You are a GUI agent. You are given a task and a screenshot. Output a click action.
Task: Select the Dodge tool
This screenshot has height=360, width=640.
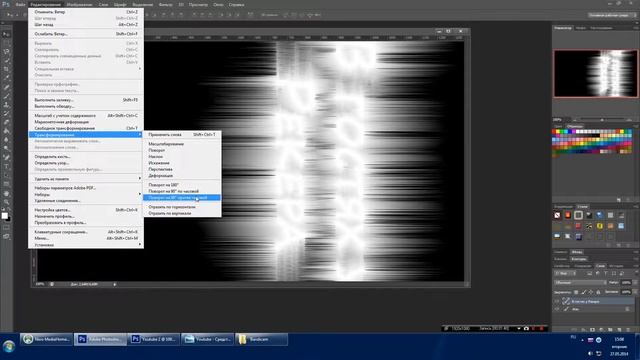(x=6, y=149)
